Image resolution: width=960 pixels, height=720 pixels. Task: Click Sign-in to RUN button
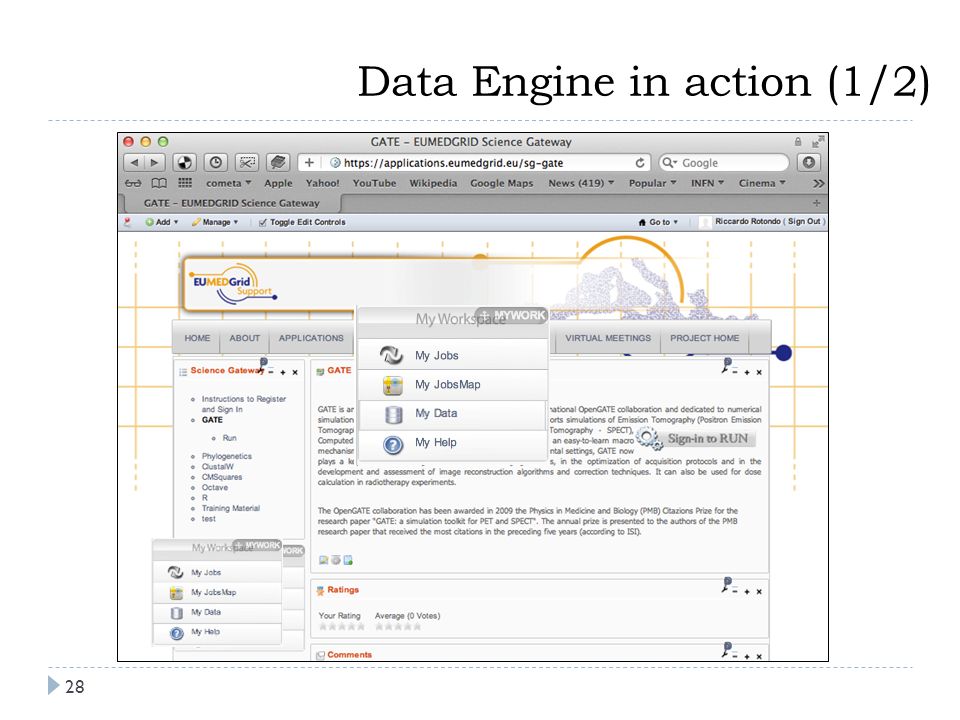[696, 438]
